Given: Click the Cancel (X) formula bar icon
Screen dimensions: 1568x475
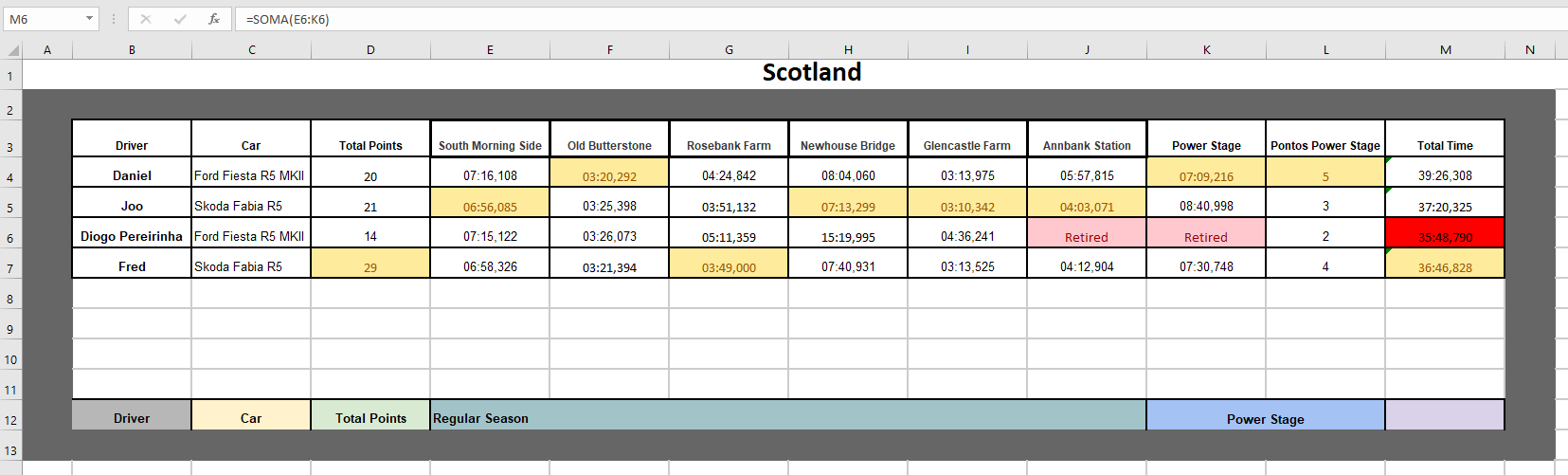Looking at the screenshot, I should 145,19.
